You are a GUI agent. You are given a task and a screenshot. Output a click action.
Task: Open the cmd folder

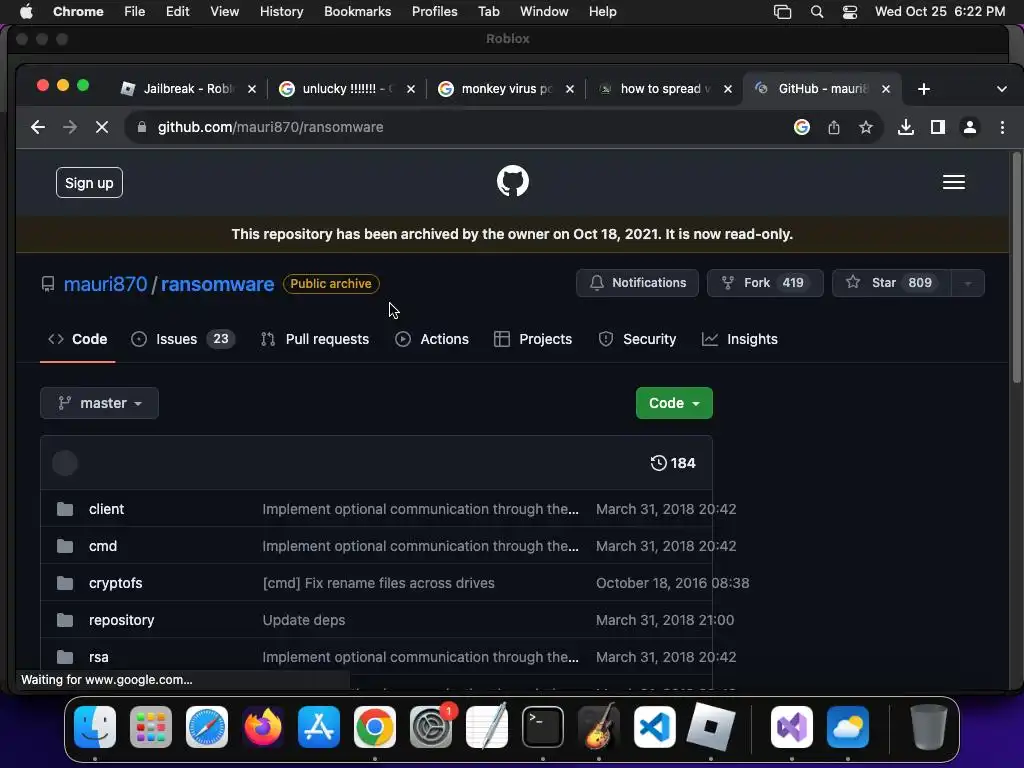(x=103, y=546)
